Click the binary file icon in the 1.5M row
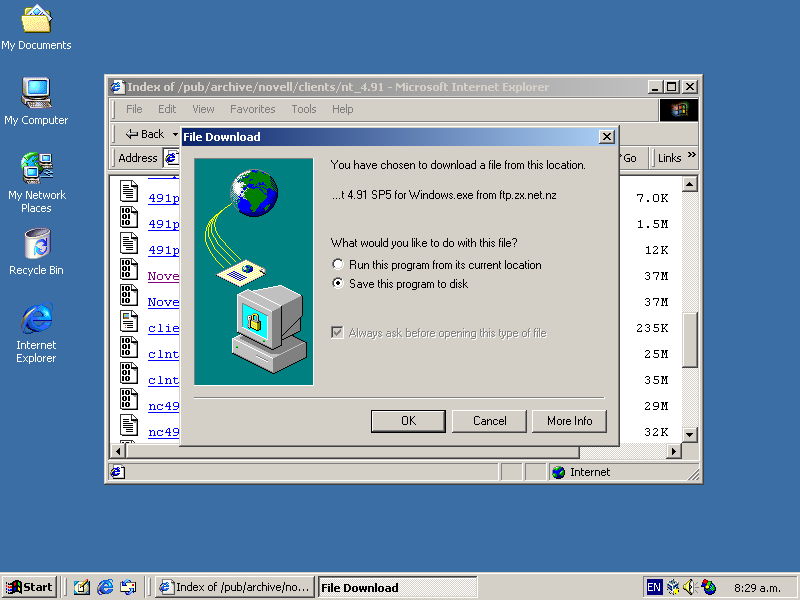800x600 pixels. [129, 217]
